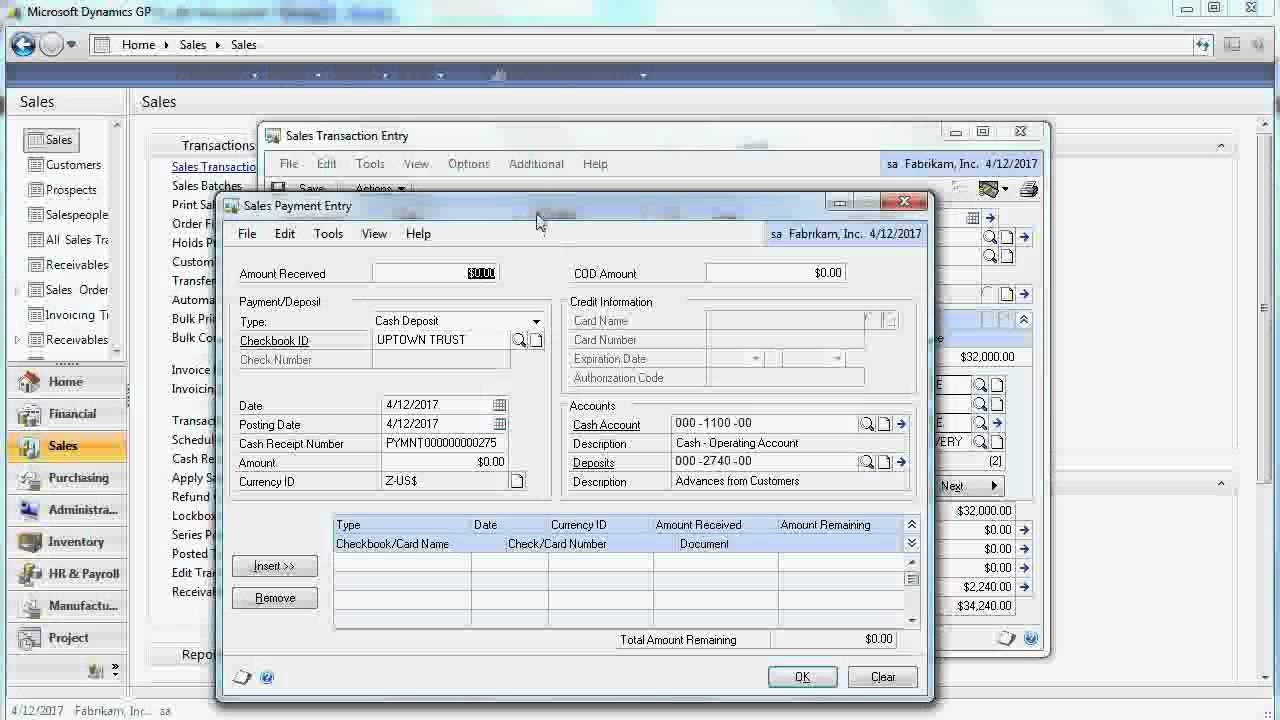The height and width of the screenshot is (720, 1280).
Task: Open the Home navigation pane button
Action: click(67, 382)
